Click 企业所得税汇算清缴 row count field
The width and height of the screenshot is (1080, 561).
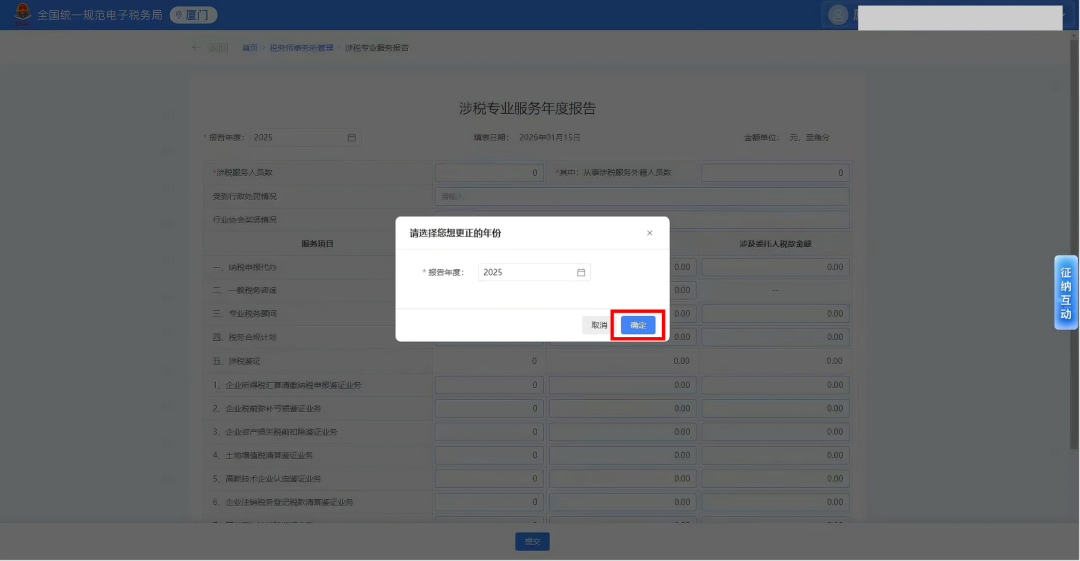pyautogui.click(x=489, y=385)
